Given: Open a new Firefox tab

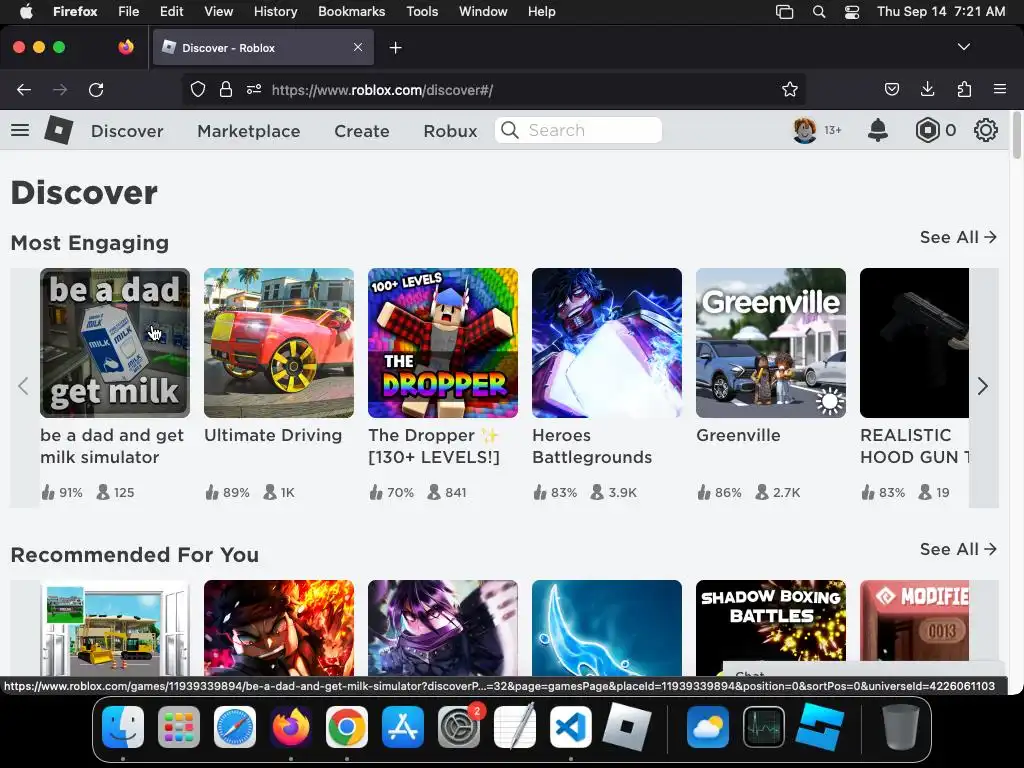Looking at the screenshot, I should (395, 48).
